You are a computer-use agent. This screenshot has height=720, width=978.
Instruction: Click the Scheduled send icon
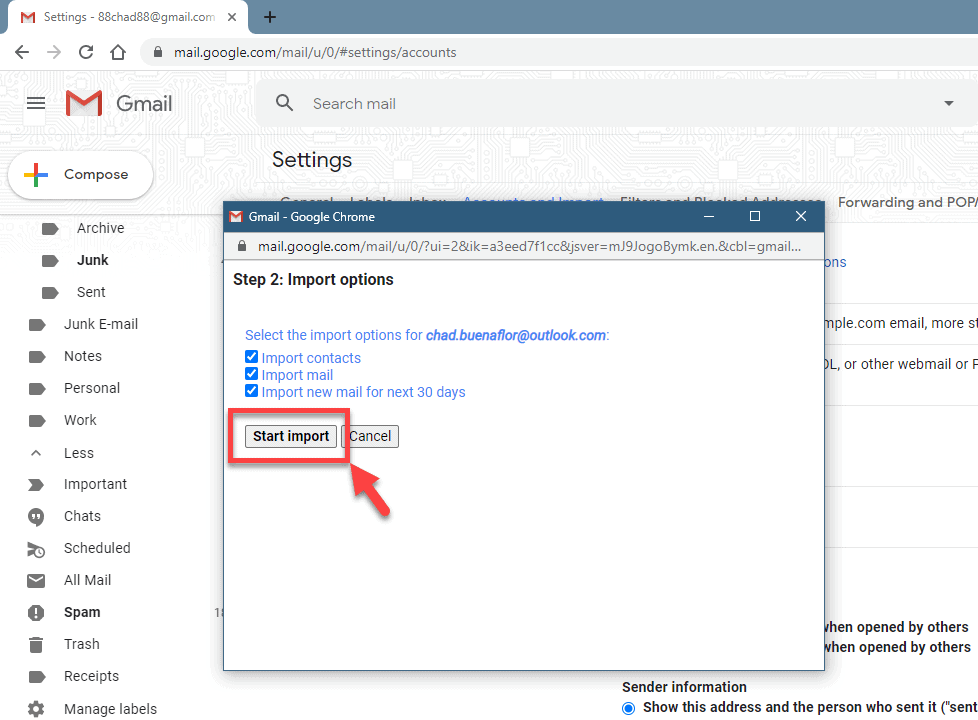tap(36, 549)
